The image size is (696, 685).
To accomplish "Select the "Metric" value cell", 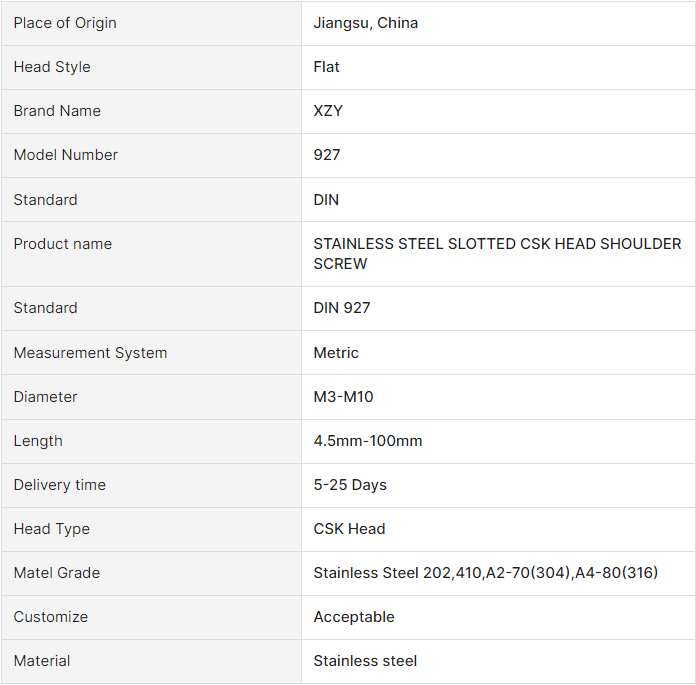I will coord(336,353).
